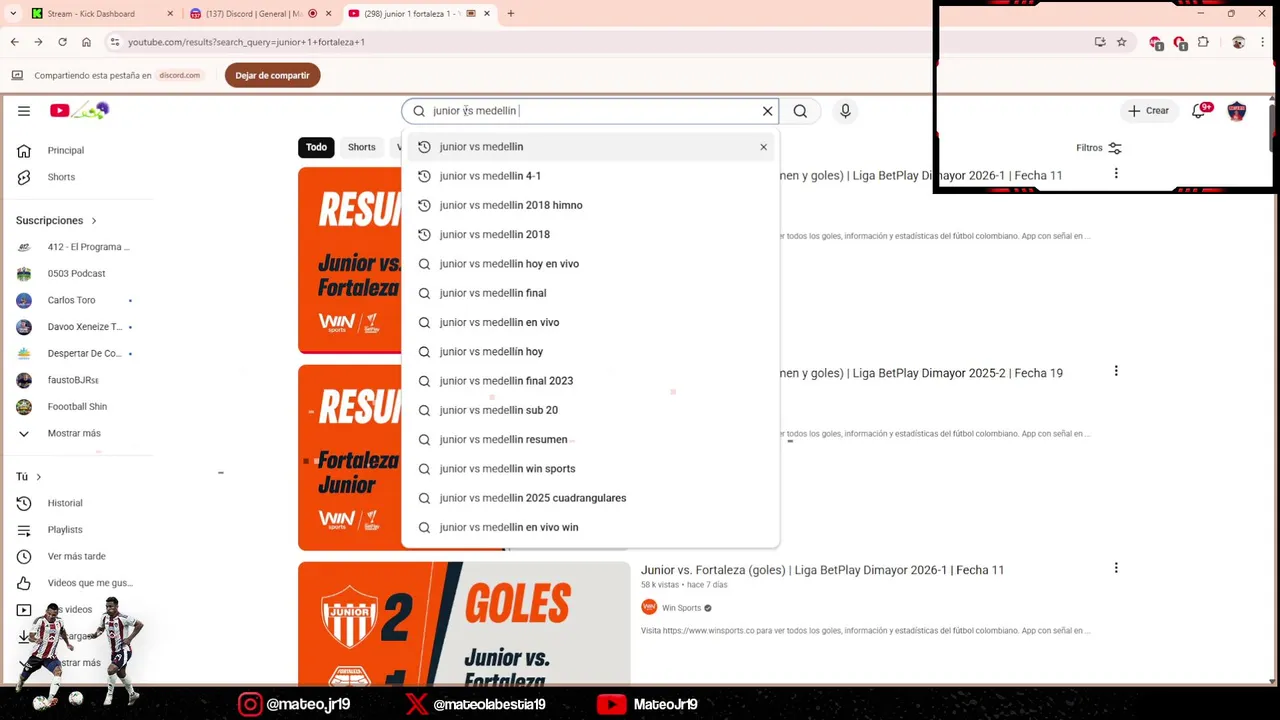Focus the address bar URL
This screenshot has width=1280, height=720.
[246, 42]
